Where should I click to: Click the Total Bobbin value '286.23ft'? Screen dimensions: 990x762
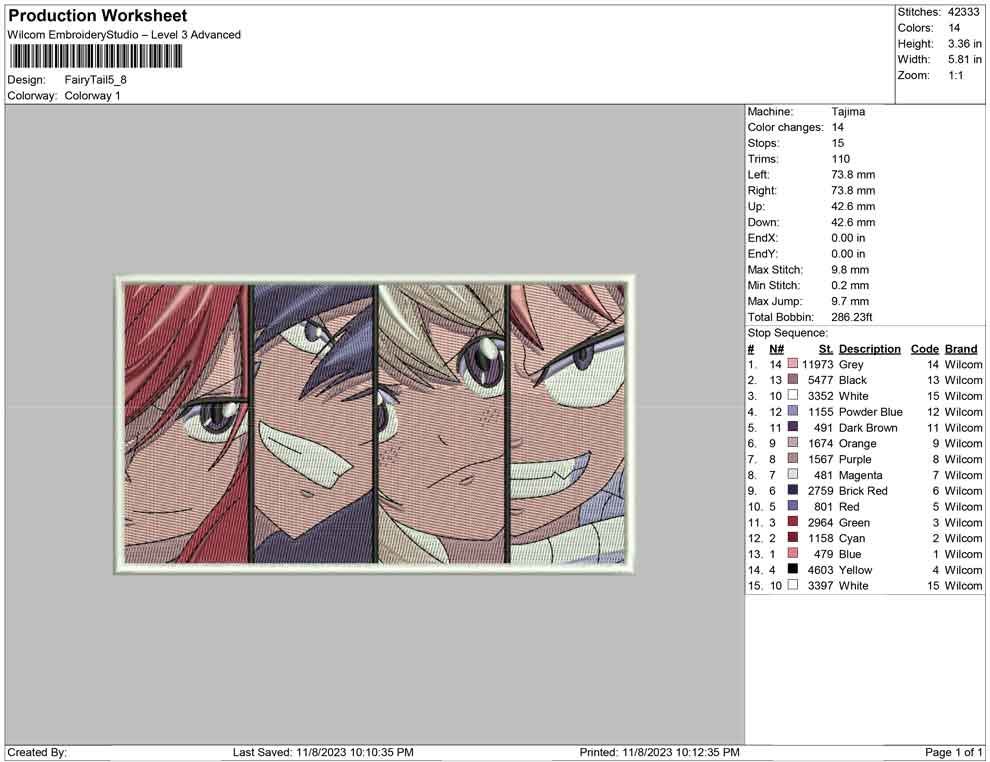[x=852, y=317]
